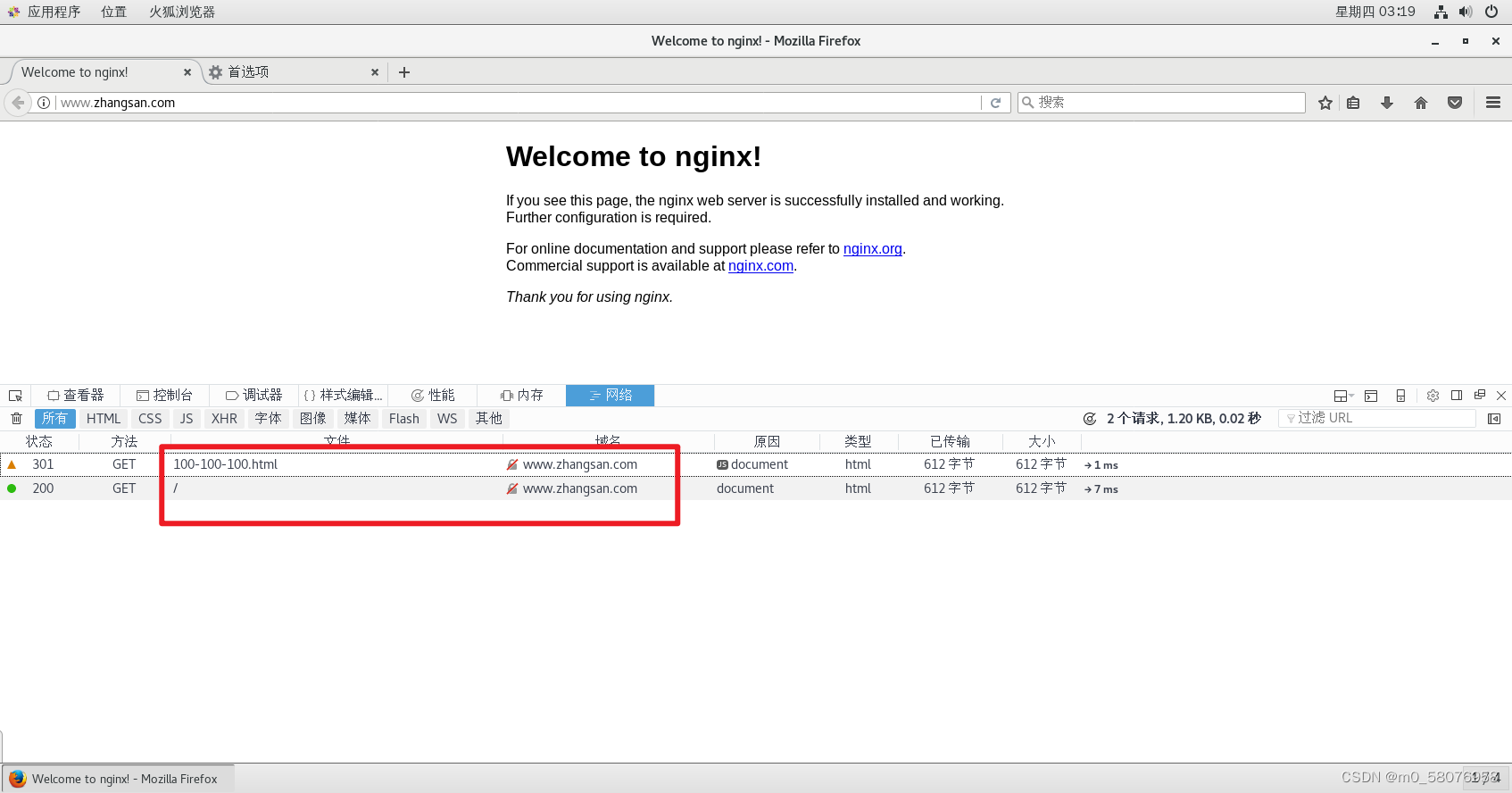Click the browser back arrow button
Image resolution: width=1512 pixels, height=793 pixels.
(18, 103)
